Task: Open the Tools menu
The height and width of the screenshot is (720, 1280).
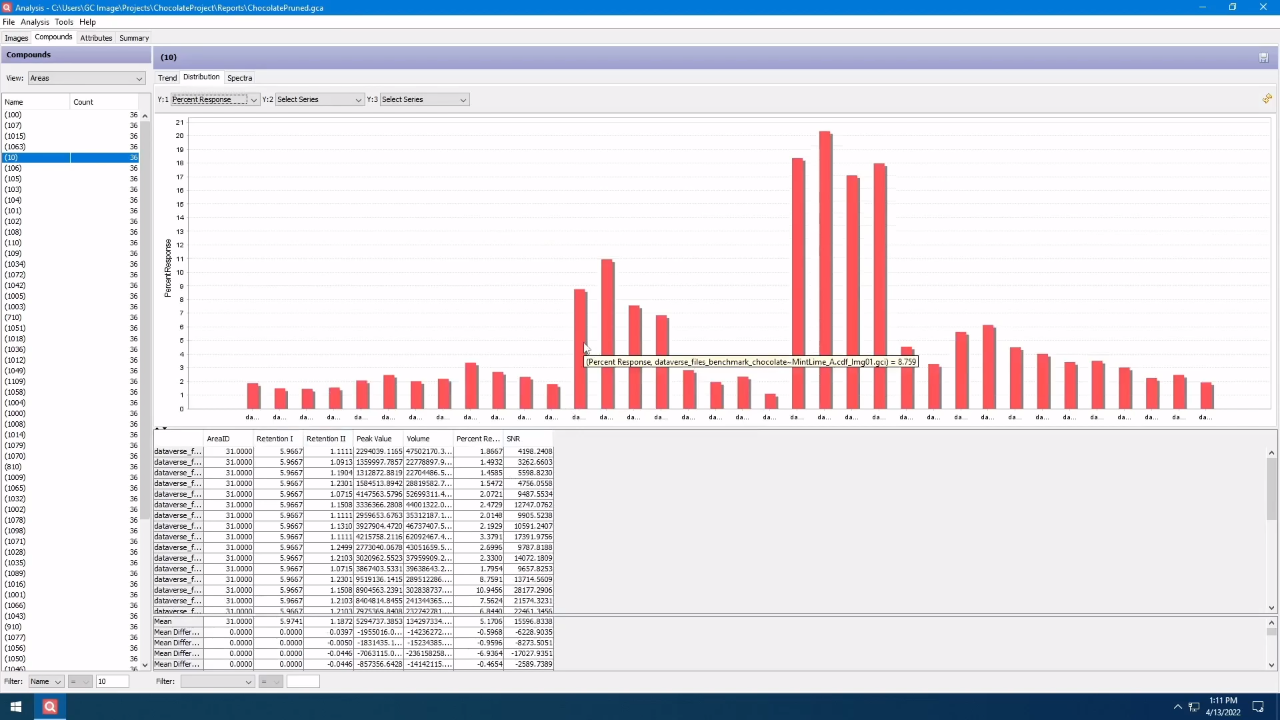Action: point(64,22)
